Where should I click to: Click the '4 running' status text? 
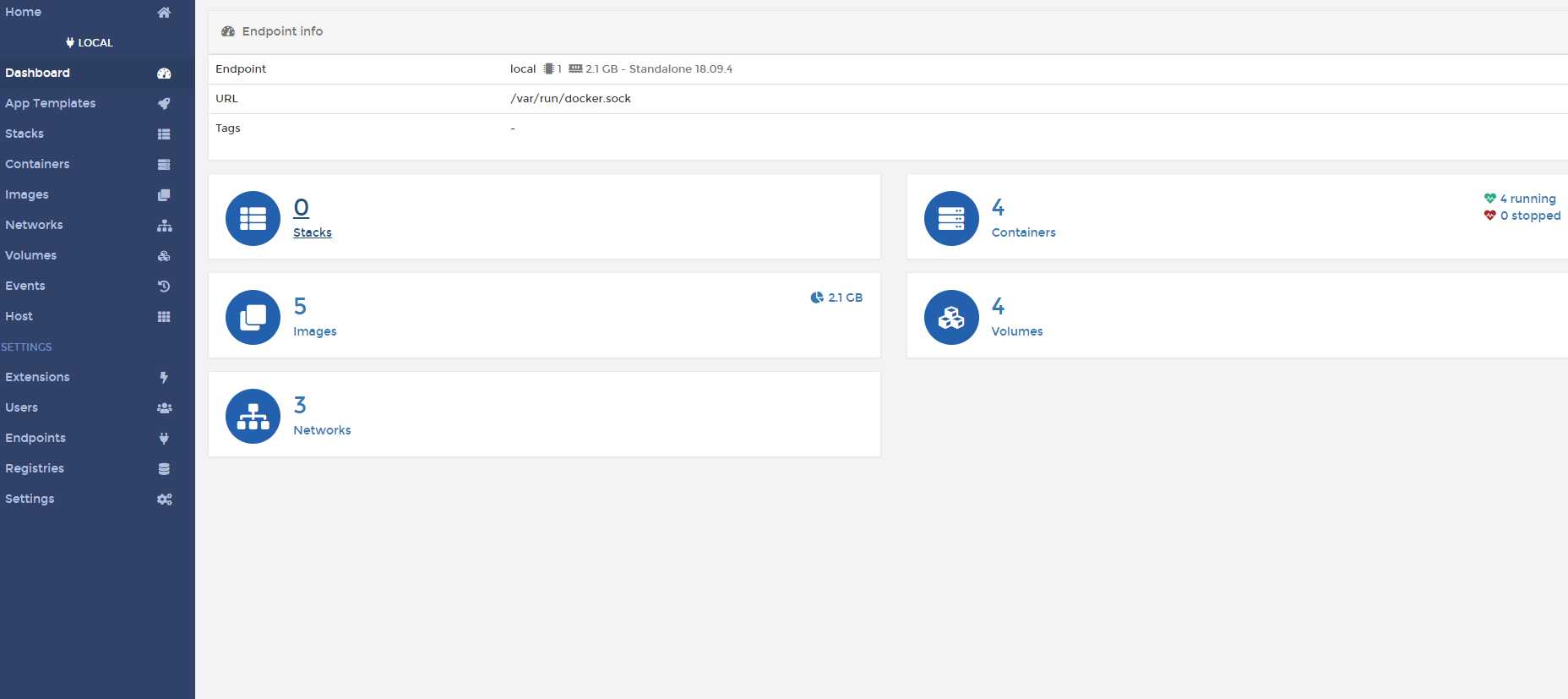(x=1527, y=199)
